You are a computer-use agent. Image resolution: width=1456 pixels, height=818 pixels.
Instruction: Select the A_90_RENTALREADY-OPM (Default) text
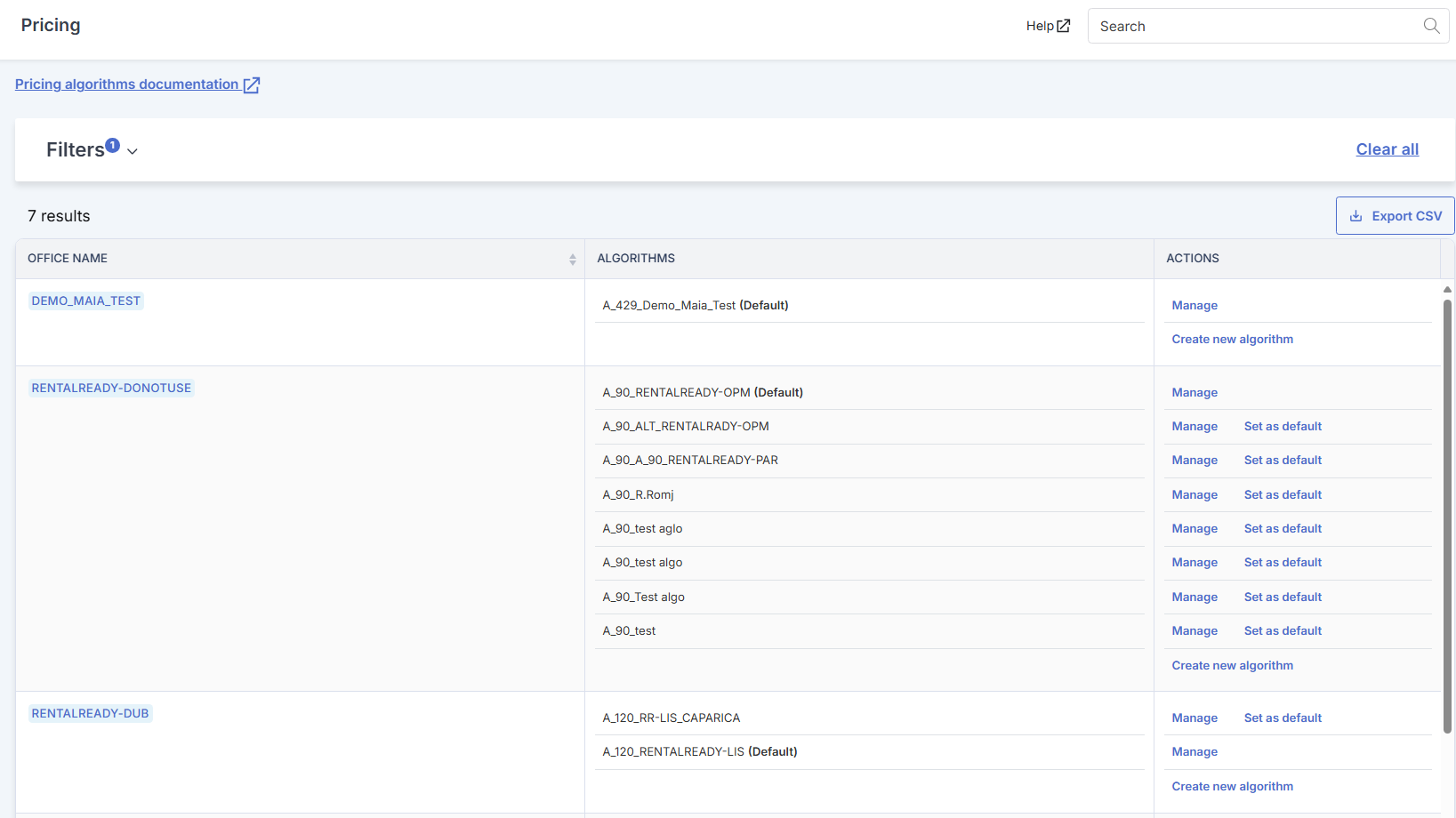pos(703,392)
